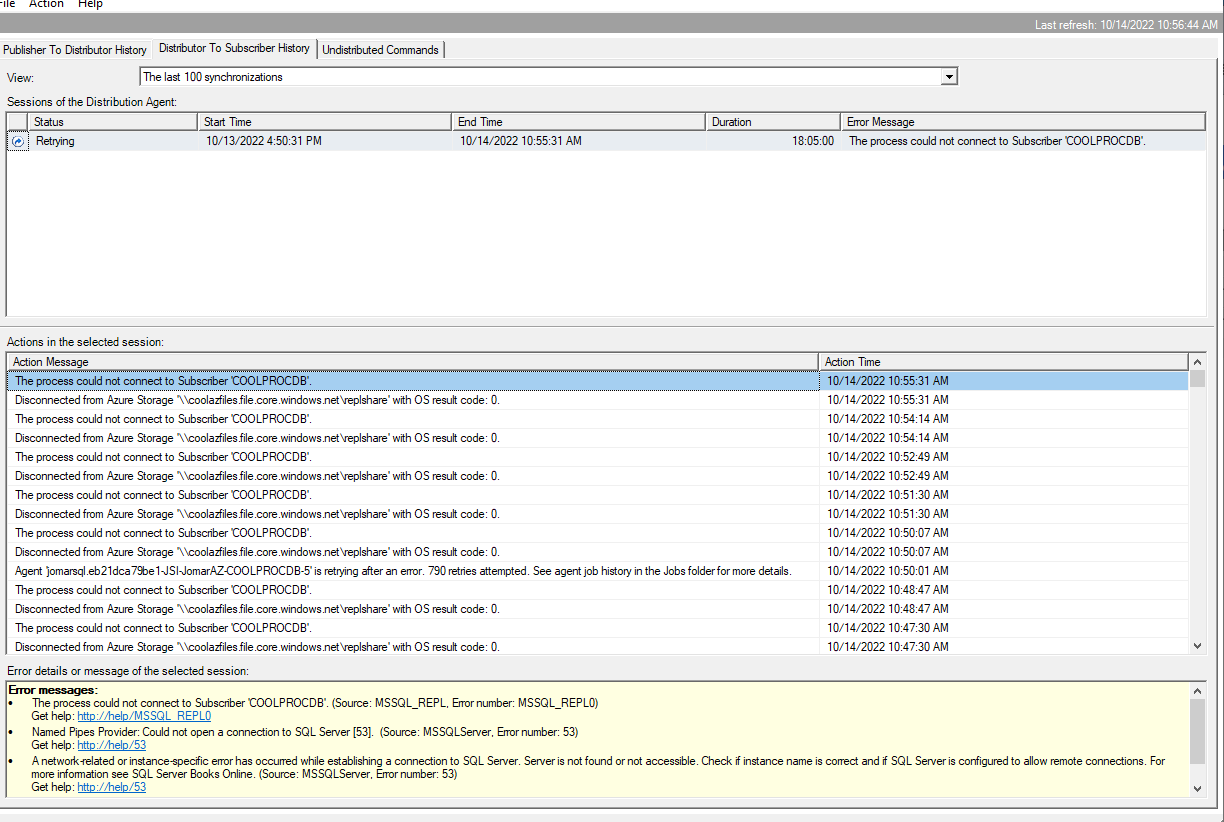The image size is (1224, 822).
Task: Select the 'Disconnected from Azure Storage' action at 10:52:49 AM
Action: tap(598, 476)
